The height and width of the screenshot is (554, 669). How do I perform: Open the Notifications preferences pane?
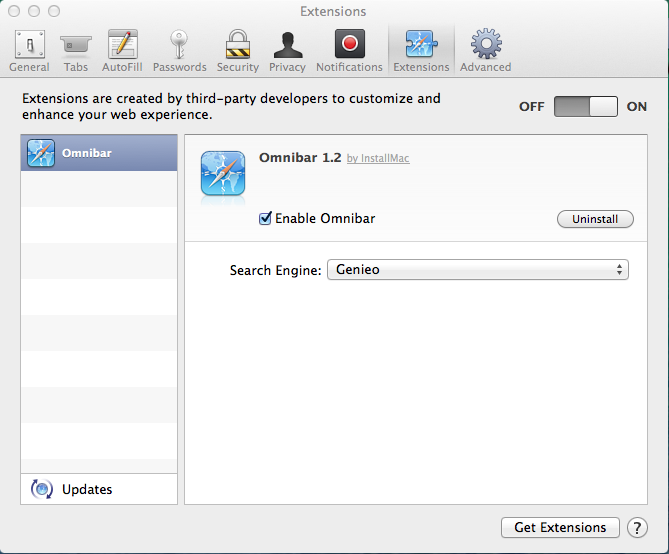pyautogui.click(x=349, y=51)
